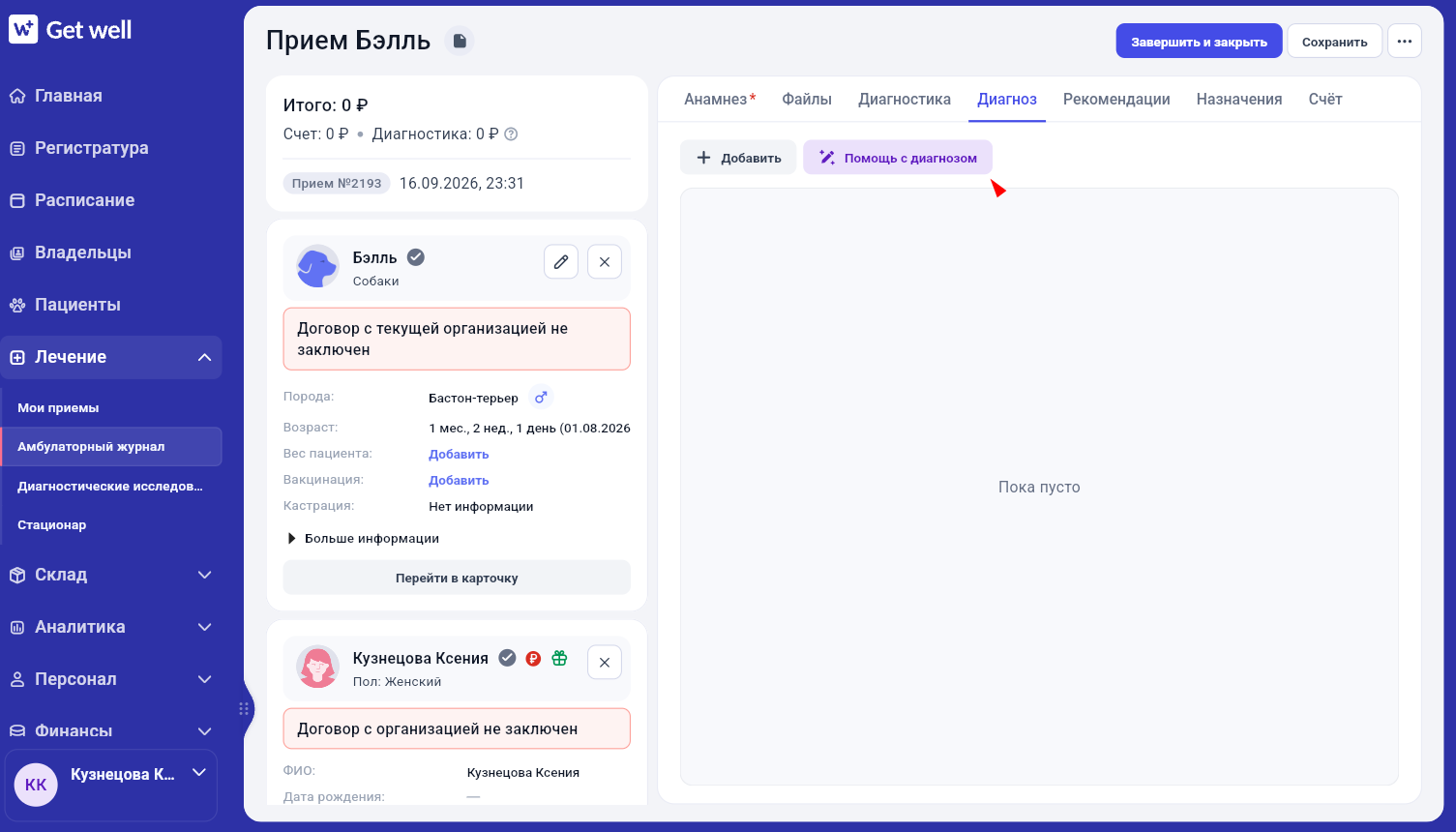
Task: Click the KK user avatar in sidebar
Action: click(36, 785)
